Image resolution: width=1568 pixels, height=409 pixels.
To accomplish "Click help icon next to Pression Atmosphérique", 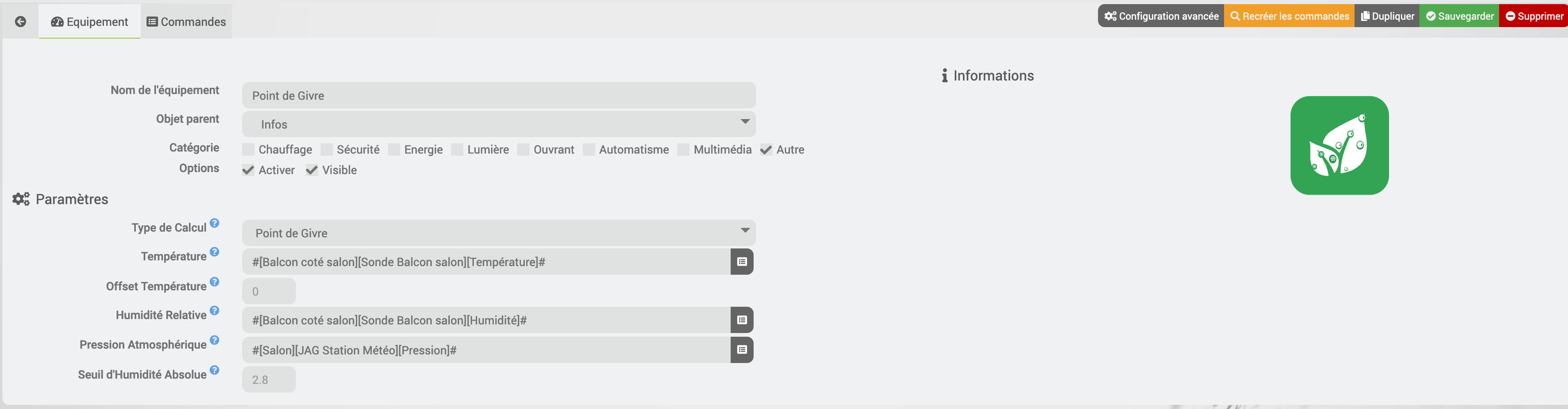I will [x=214, y=340].
